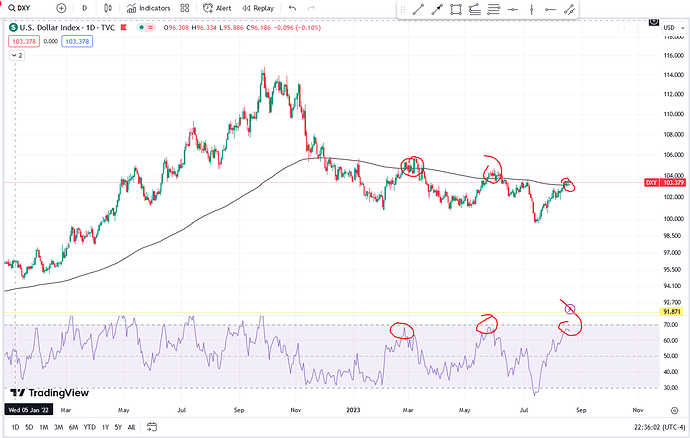
Task: Click the TradingView logo
Action: pyautogui.click(x=50, y=393)
